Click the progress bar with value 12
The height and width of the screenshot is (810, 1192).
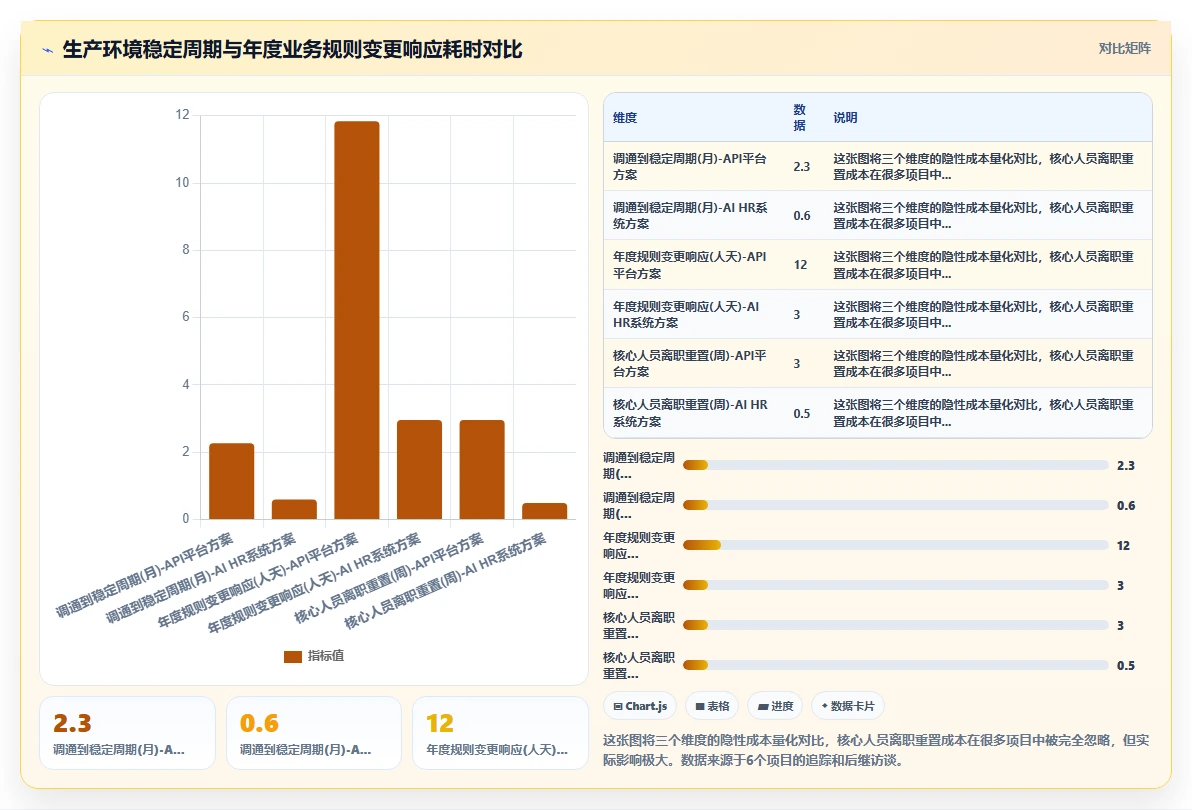click(x=896, y=546)
